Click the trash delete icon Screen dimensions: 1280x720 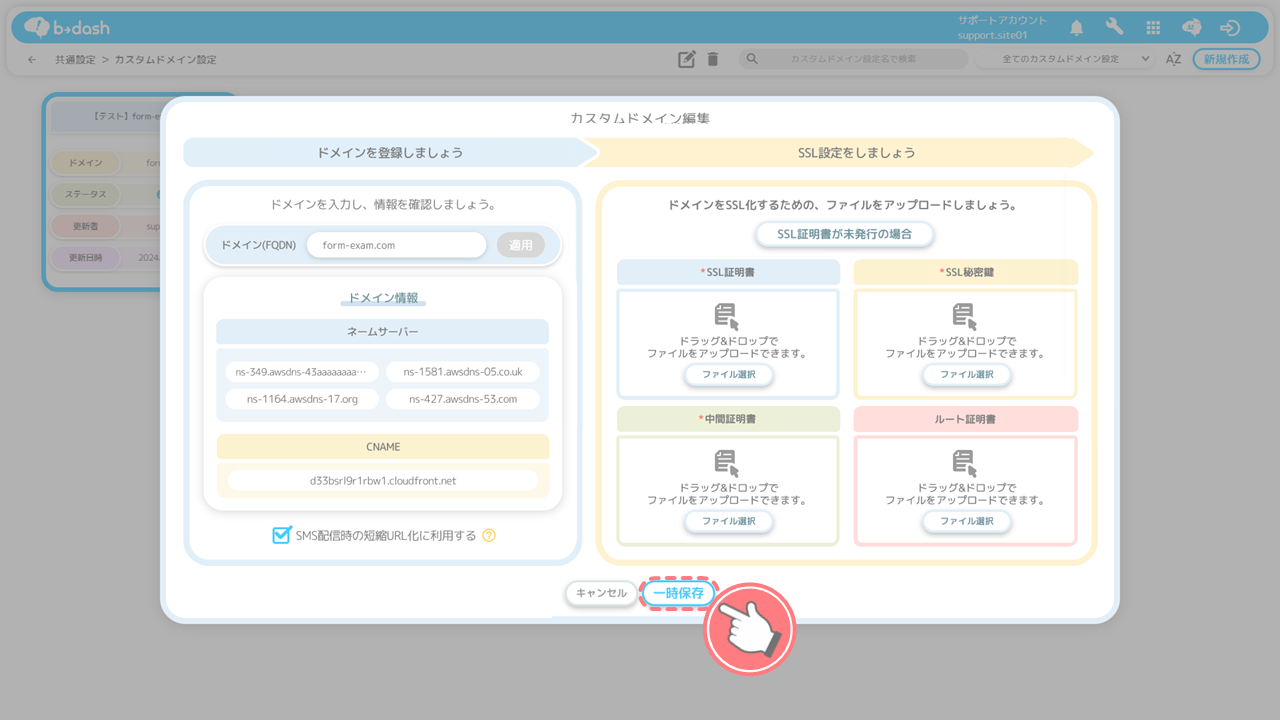[713, 59]
